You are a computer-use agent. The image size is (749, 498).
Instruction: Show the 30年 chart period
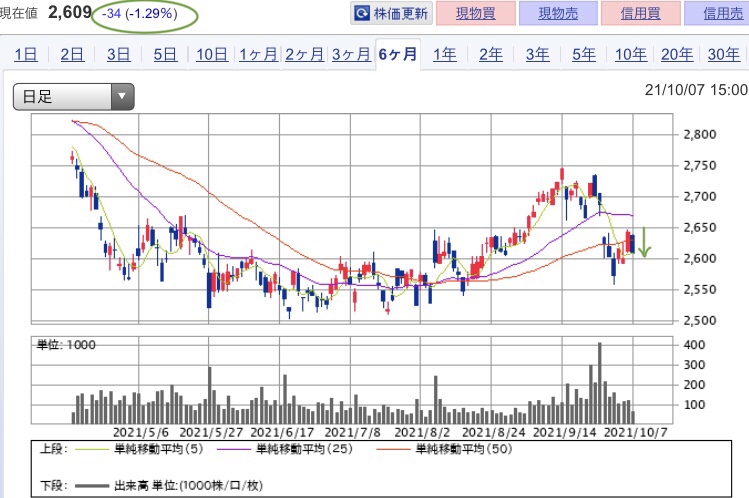pyautogui.click(x=723, y=54)
